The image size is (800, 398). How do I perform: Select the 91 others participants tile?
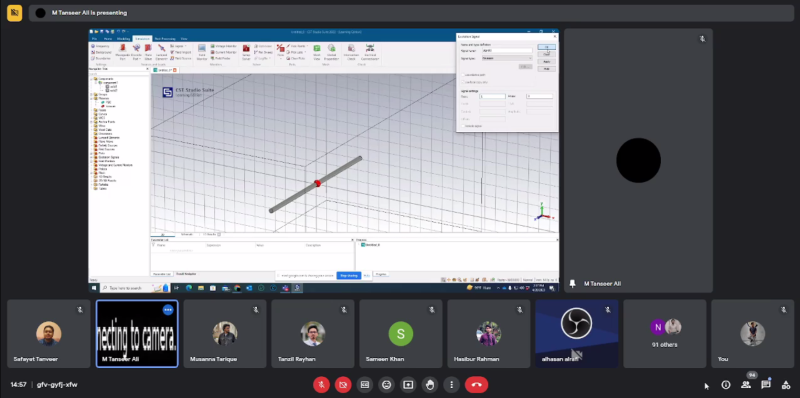[x=665, y=334]
